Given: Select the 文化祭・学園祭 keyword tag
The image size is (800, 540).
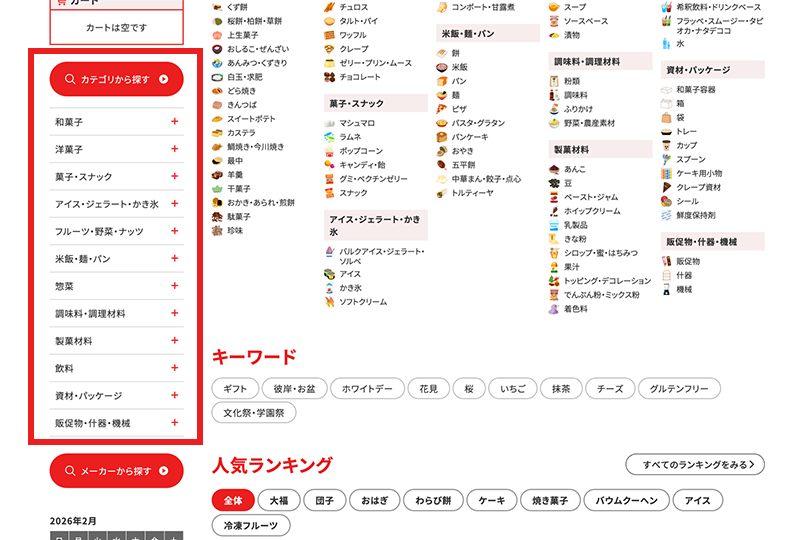Looking at the screenshot, I should [254, 412].
